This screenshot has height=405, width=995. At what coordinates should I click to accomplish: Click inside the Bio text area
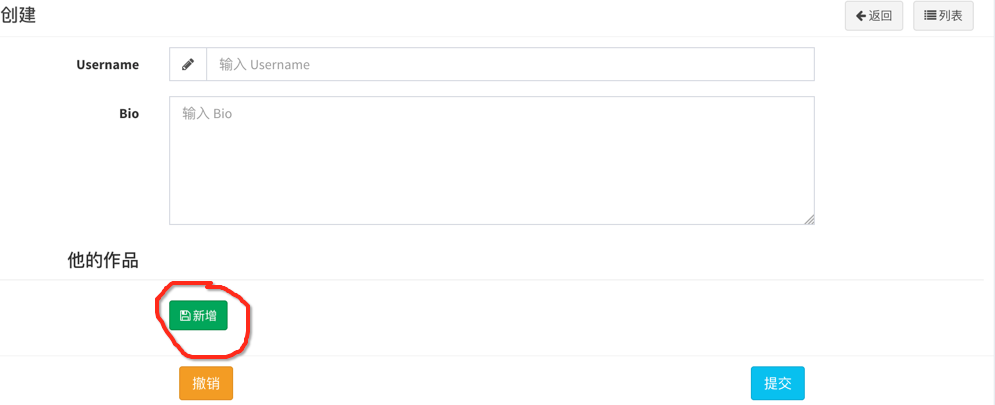point(492,161)
